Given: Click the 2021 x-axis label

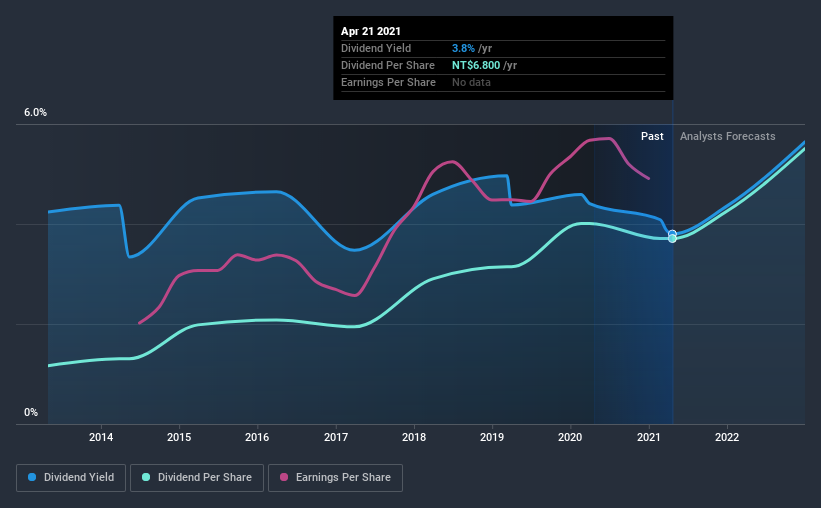Looking at the screenshot, I should (x=649, y=437).
